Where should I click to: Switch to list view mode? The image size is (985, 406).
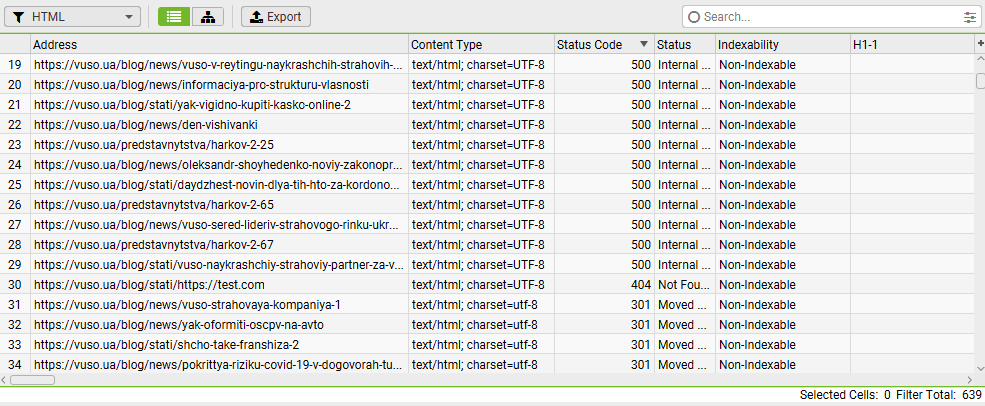click(x=174, y=17)
